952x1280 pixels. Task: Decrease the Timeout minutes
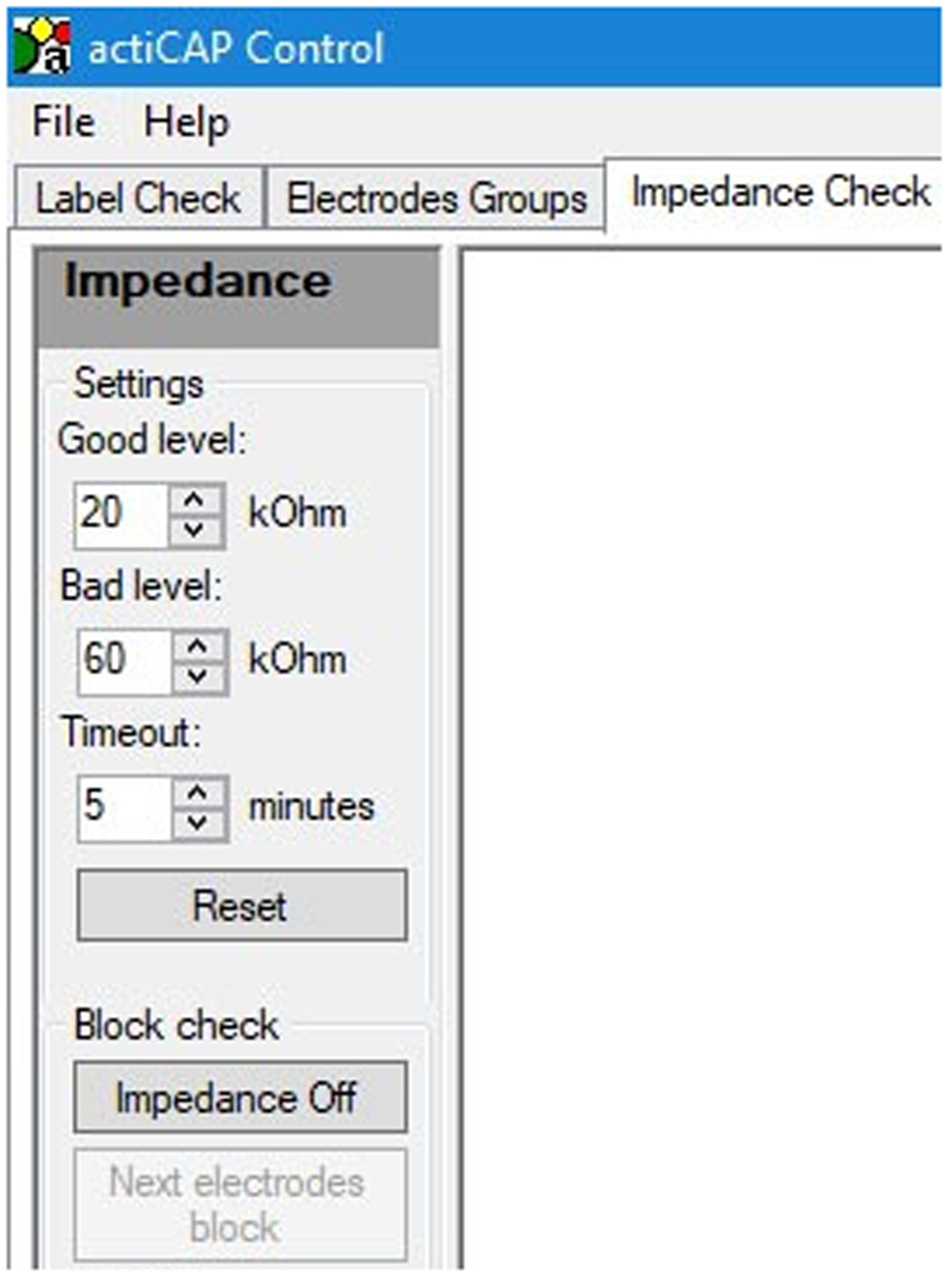[x=197, y=823]
